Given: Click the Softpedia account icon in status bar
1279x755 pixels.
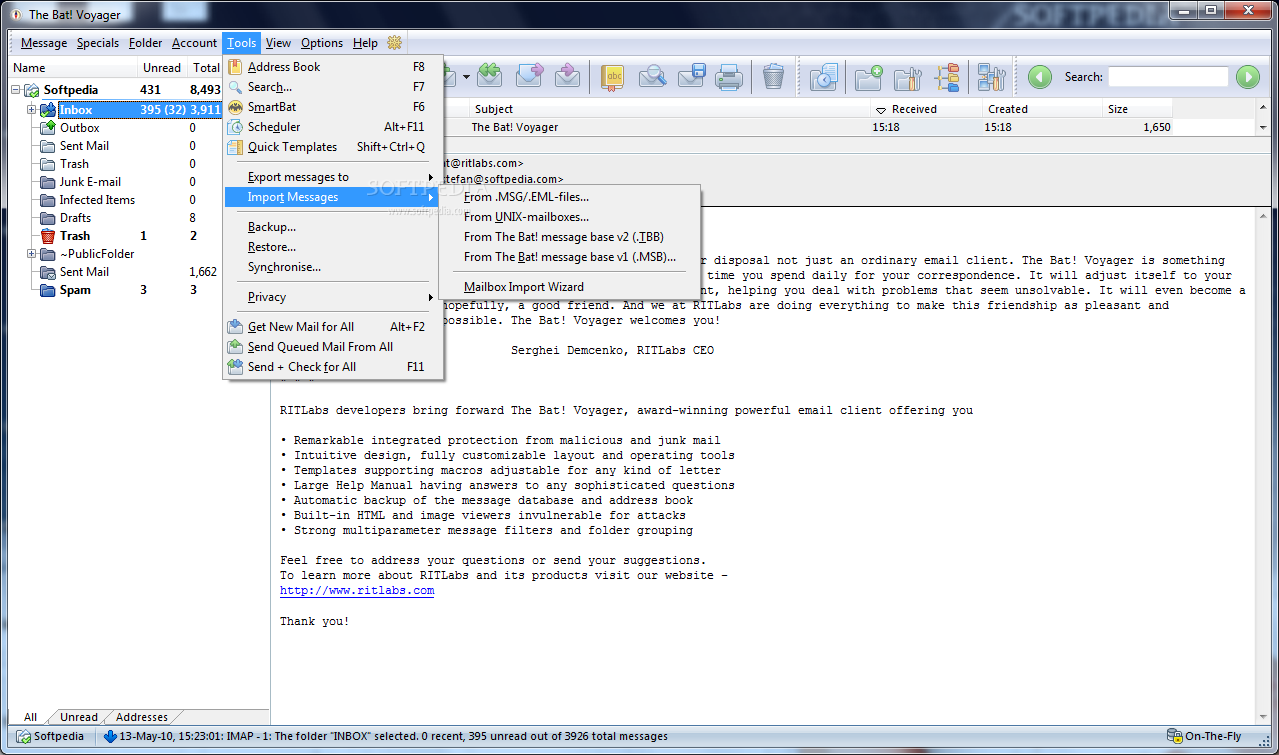Looking at the screenshot, I should [x=23, y=737].
